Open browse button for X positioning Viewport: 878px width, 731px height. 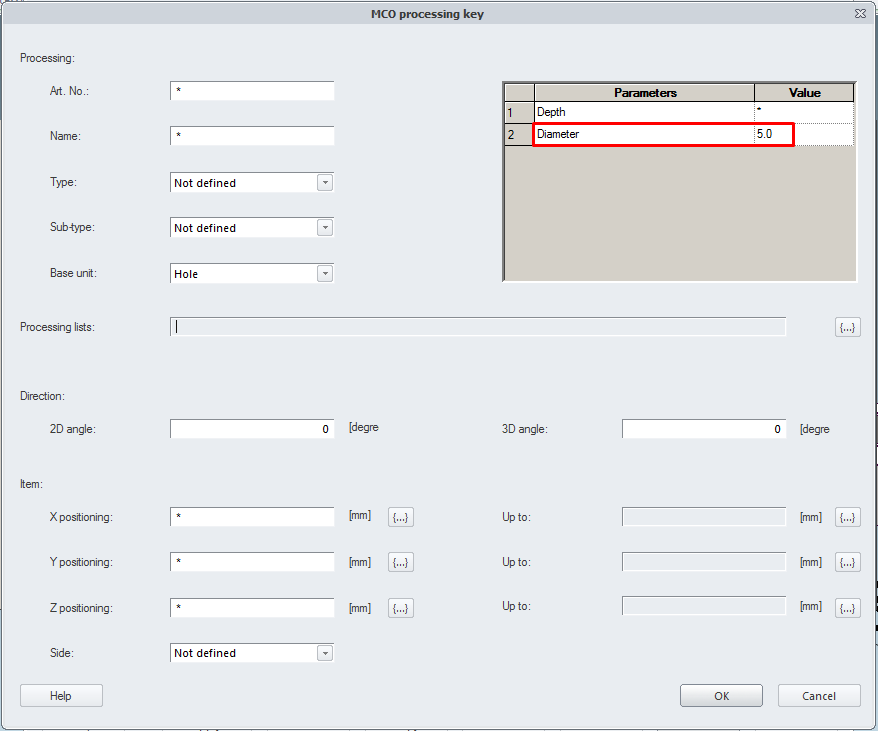coord(400,517)
